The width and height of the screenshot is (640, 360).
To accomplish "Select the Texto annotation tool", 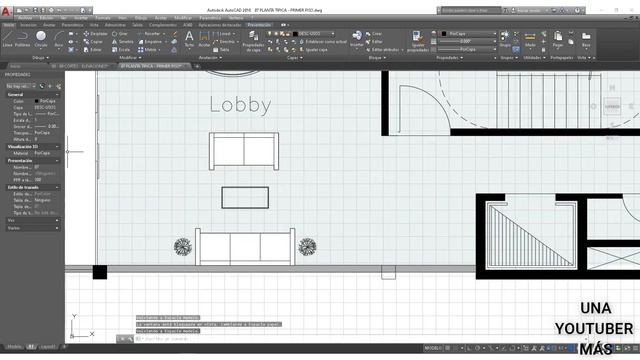I will click(189, 40).
